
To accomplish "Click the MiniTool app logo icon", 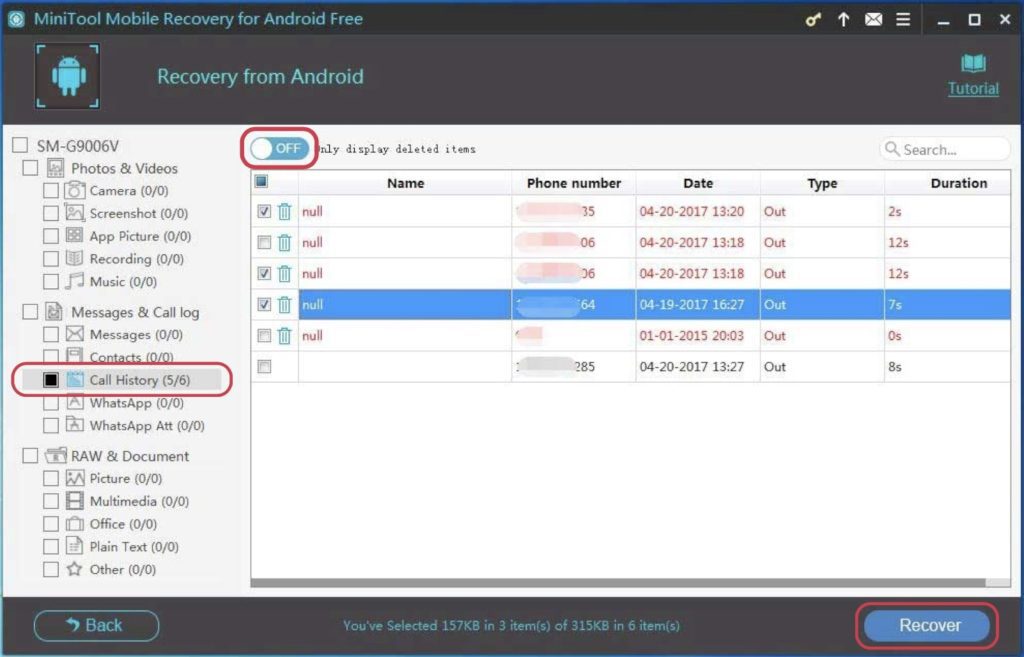I will click(x=16, y=19).
